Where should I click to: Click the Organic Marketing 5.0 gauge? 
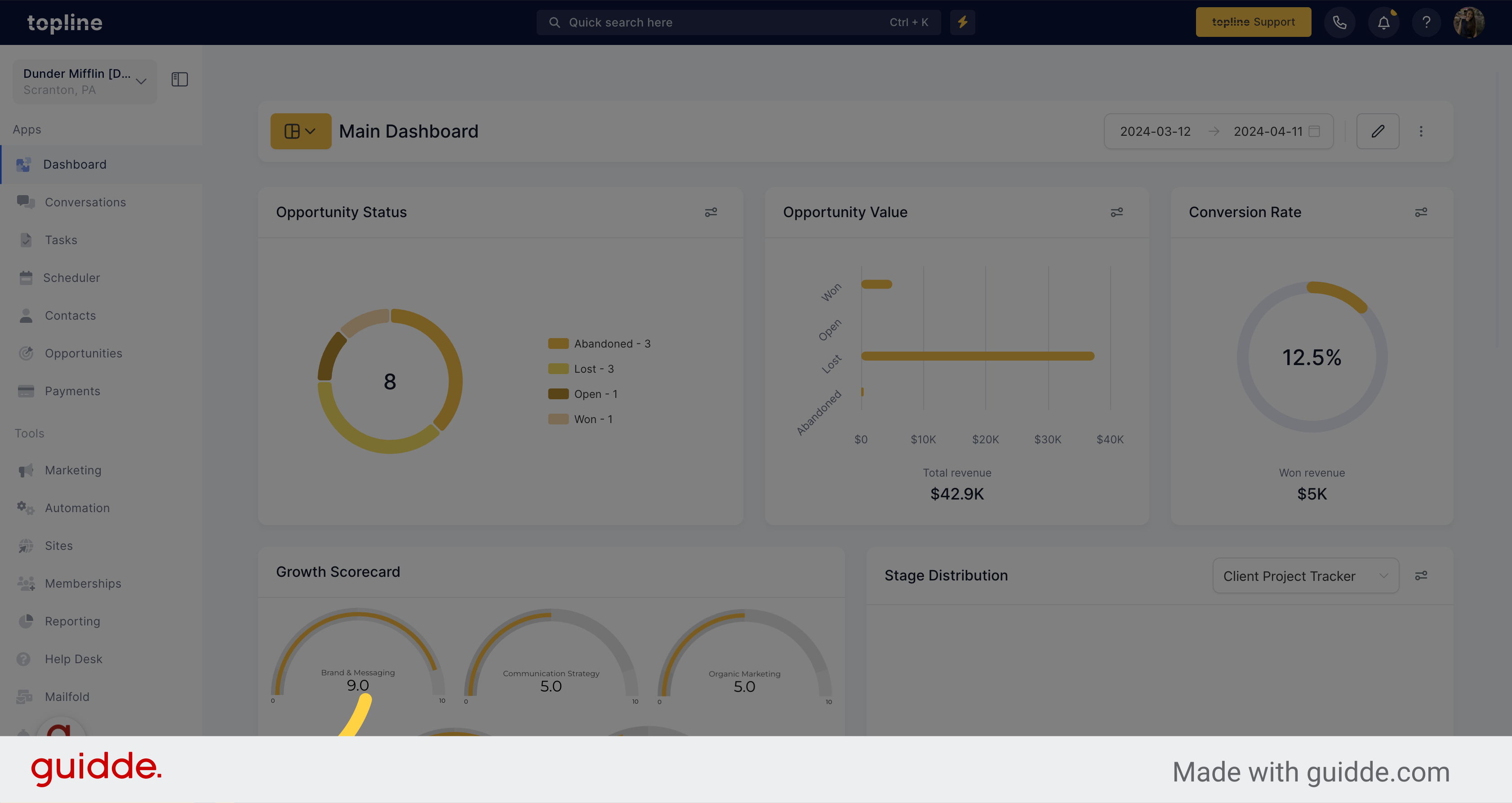744,657
